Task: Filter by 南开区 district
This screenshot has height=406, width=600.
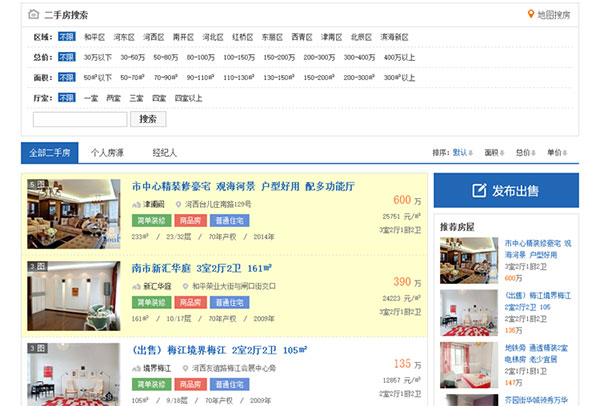Action: pos(183,37)
